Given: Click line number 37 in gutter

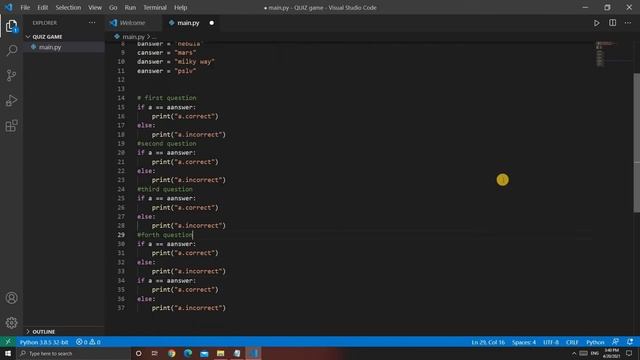Looking at the screenshot, I should pyautogui.click(x=121, y=308).
